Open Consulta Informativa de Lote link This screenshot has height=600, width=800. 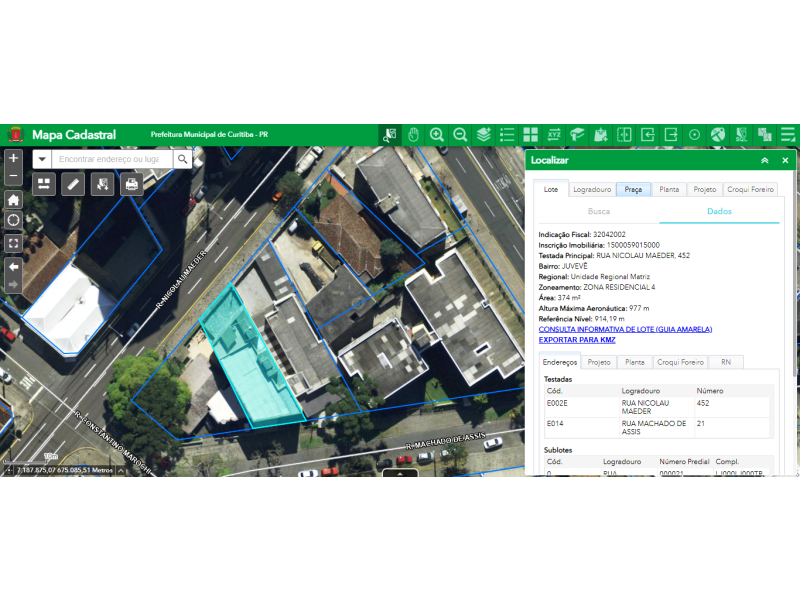625,329
